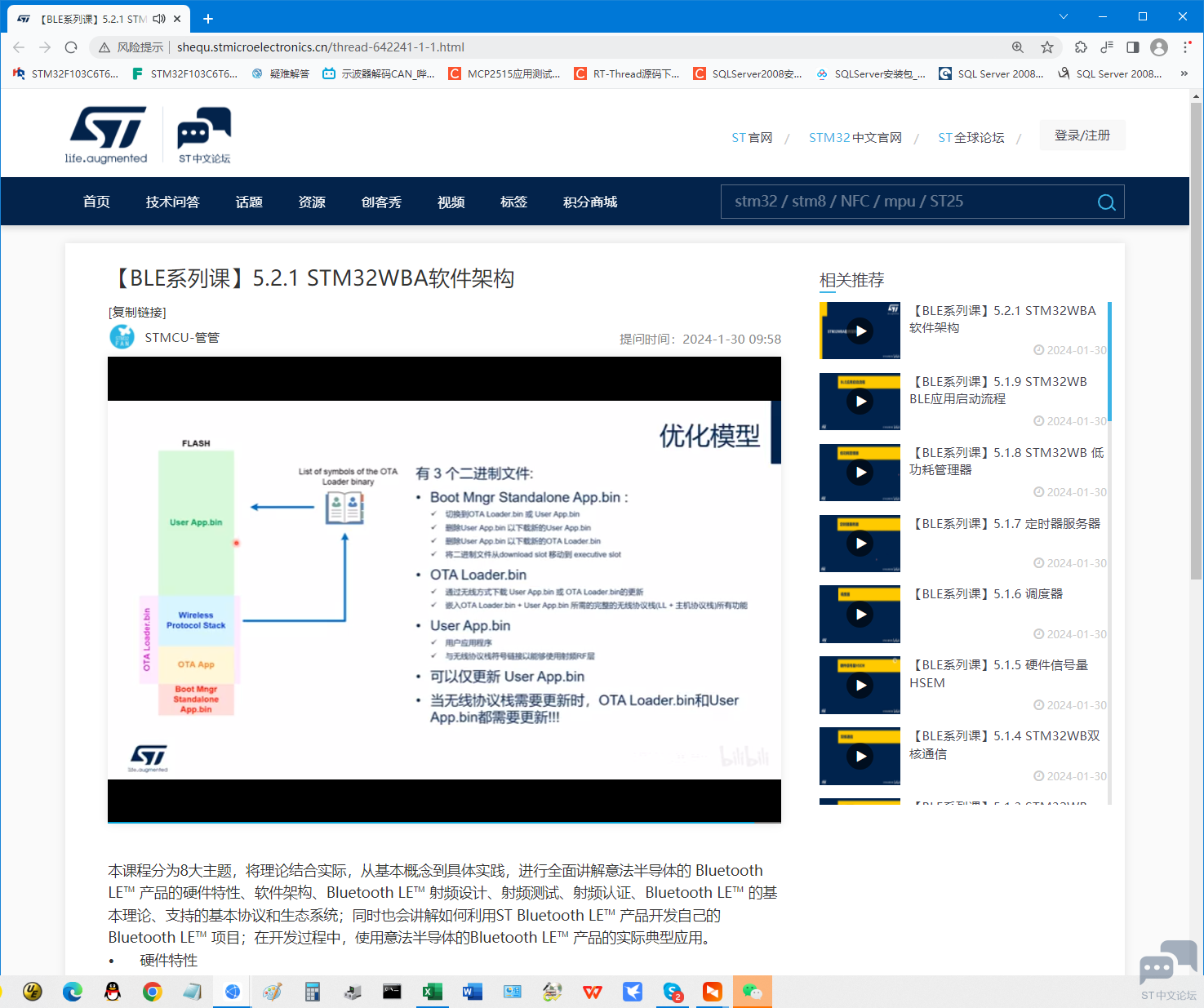
Task: Click the search magnifier in the forum bar
Action: click(1107, 202)
